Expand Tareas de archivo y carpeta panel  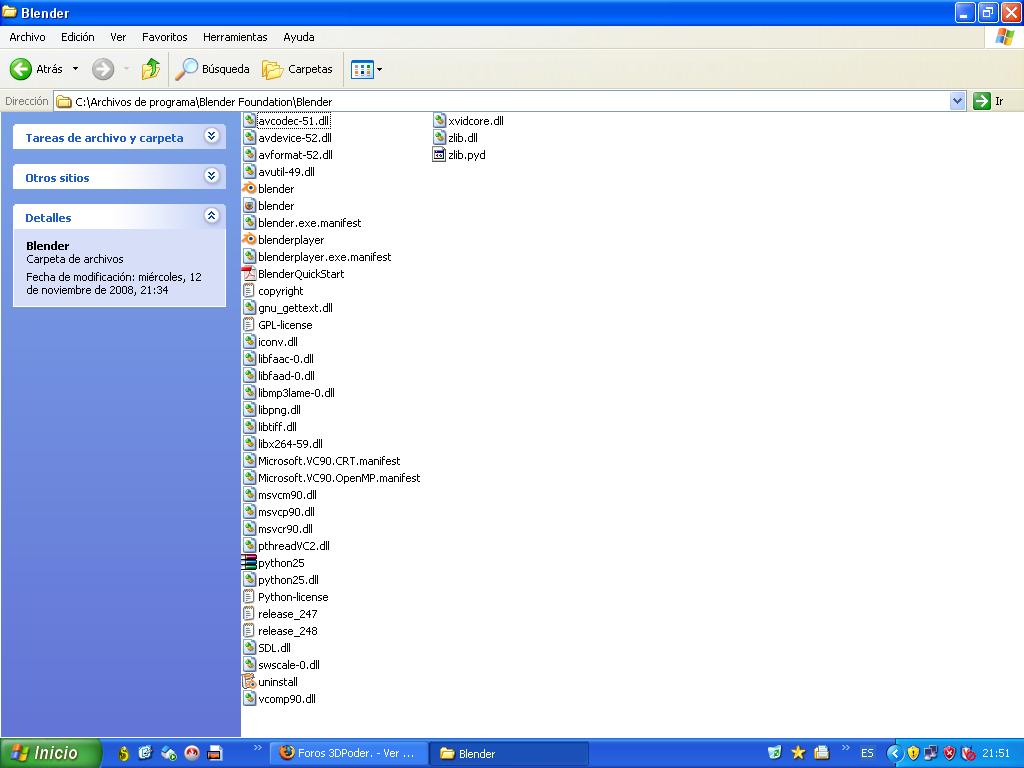[212, 136]
